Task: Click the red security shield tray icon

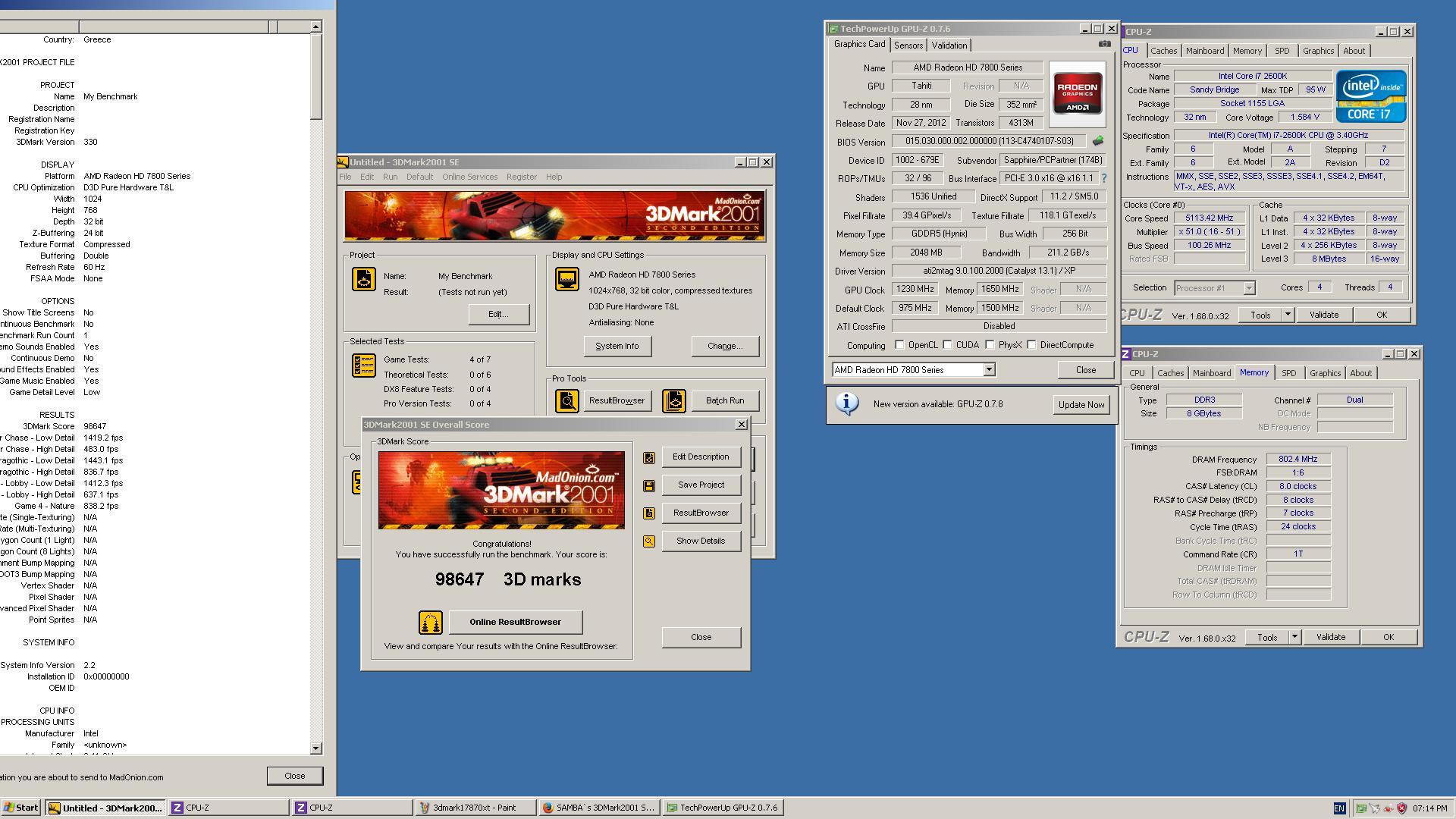Action: 1401,808
